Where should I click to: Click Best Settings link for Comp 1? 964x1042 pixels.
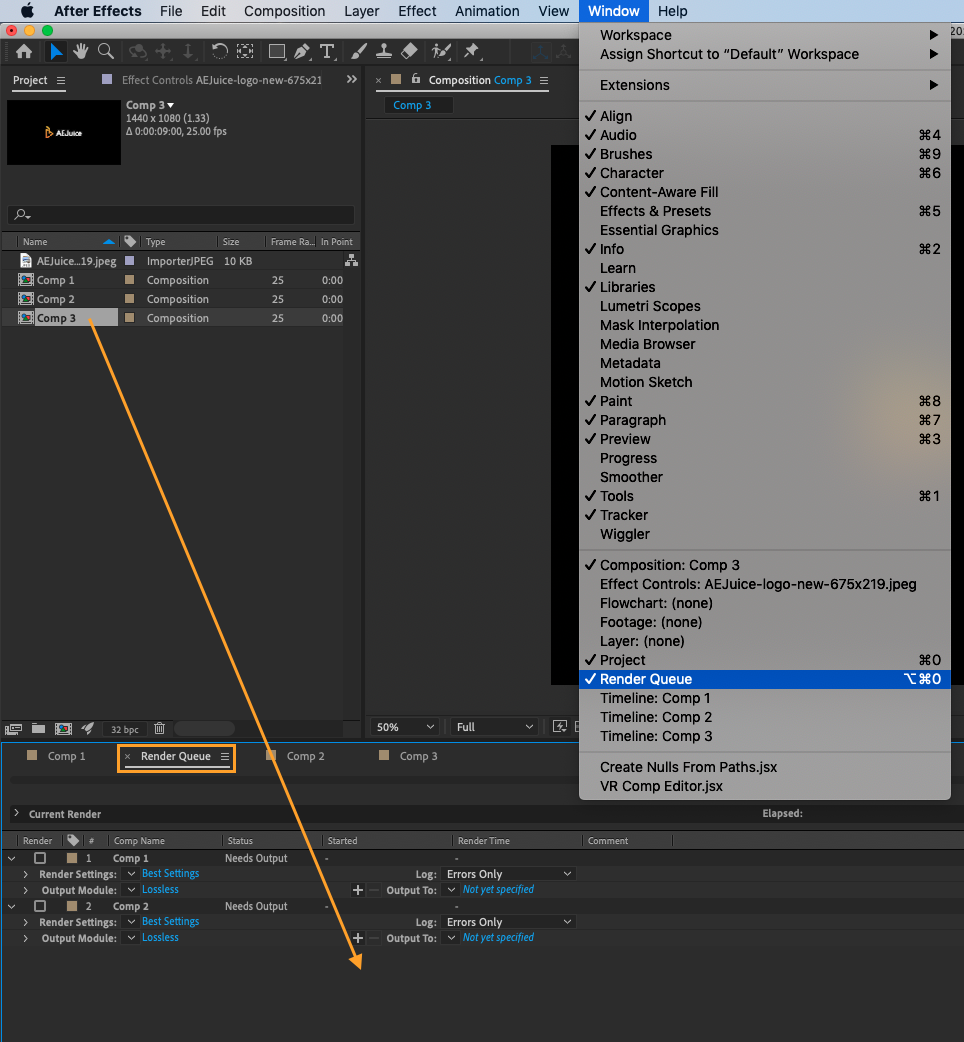coord(170,874)
